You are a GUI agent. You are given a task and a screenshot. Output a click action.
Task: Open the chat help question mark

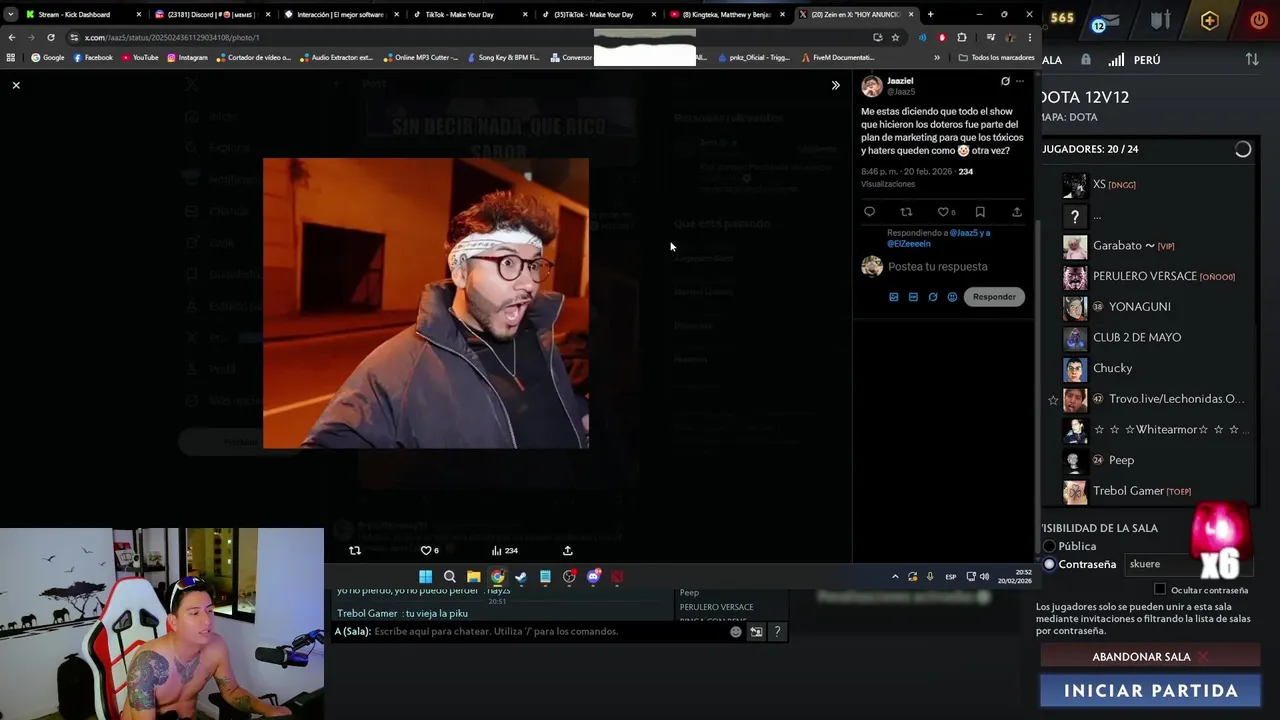point(777,631)
